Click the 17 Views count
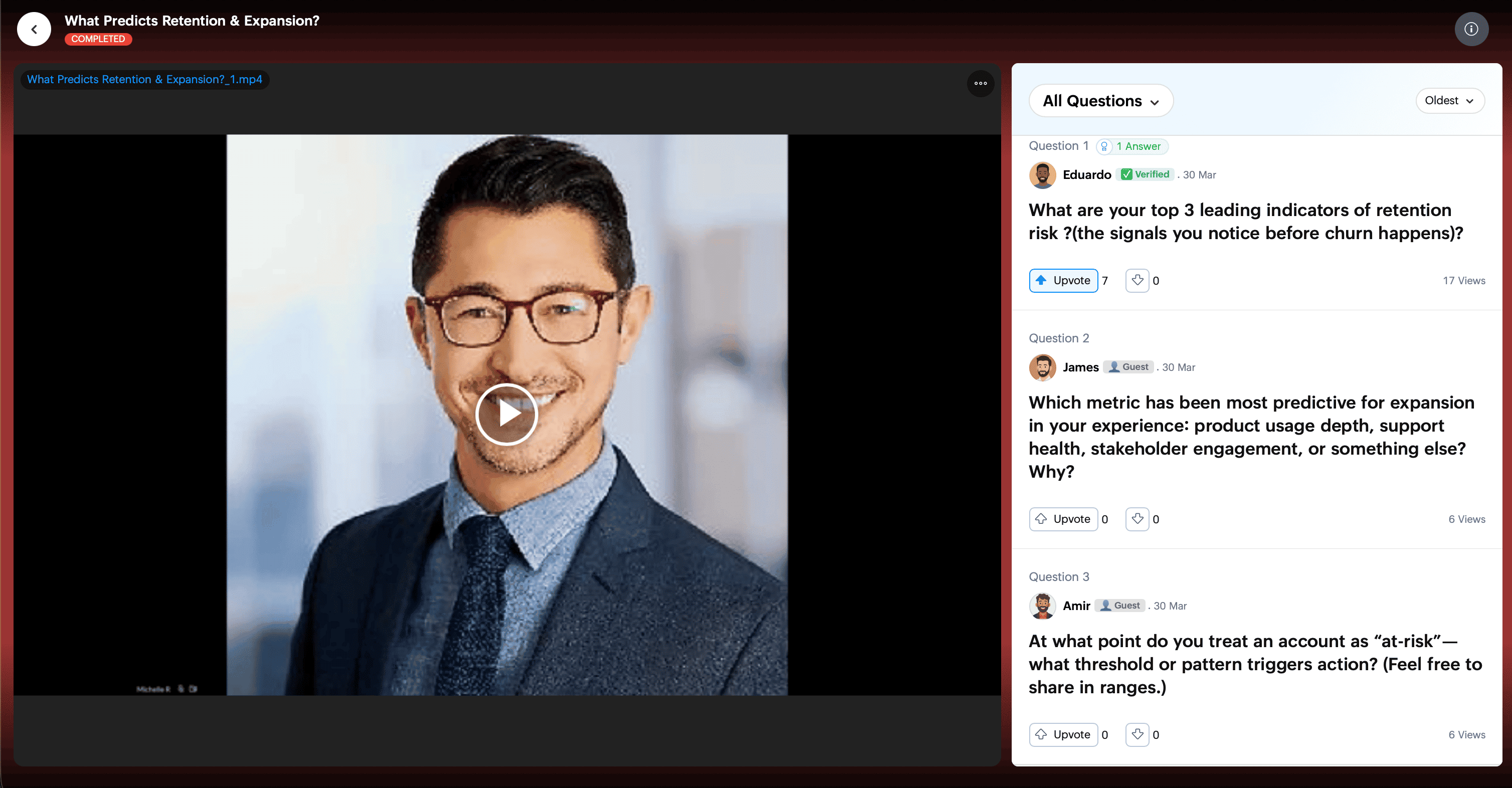This screenshot has height=788, width=1512. pyautogui.click(x=1464, y=281)
